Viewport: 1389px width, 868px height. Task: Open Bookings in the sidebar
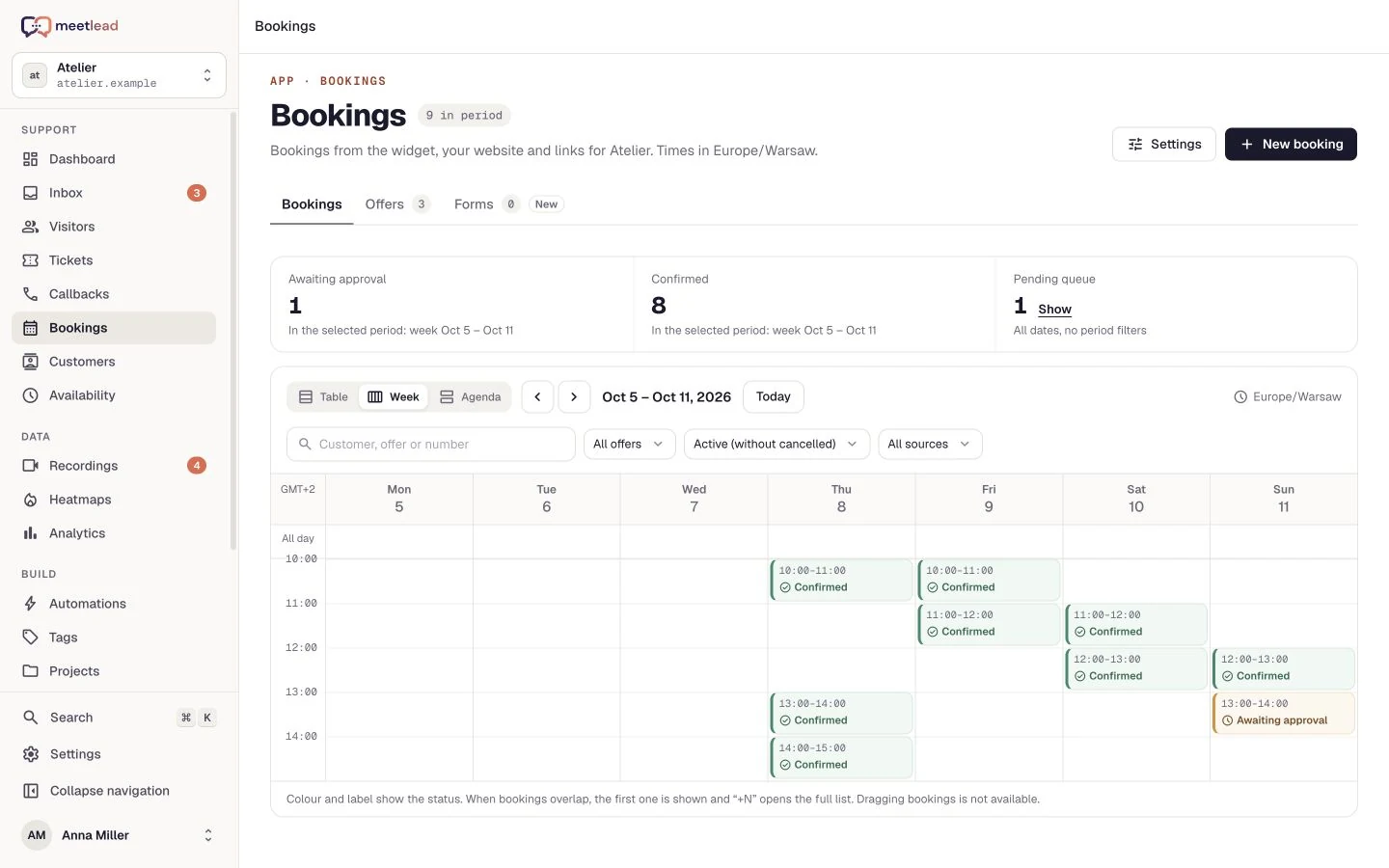(x=114, y=328)
